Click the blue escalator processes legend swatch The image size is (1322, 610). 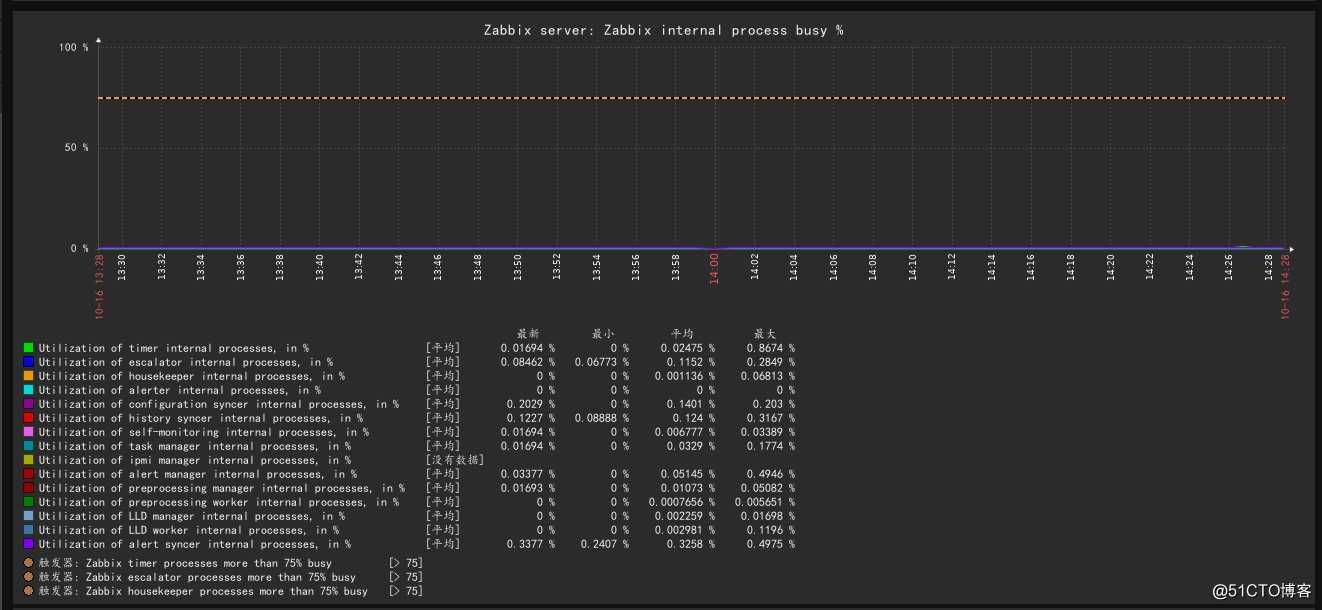tap(28, 362)
